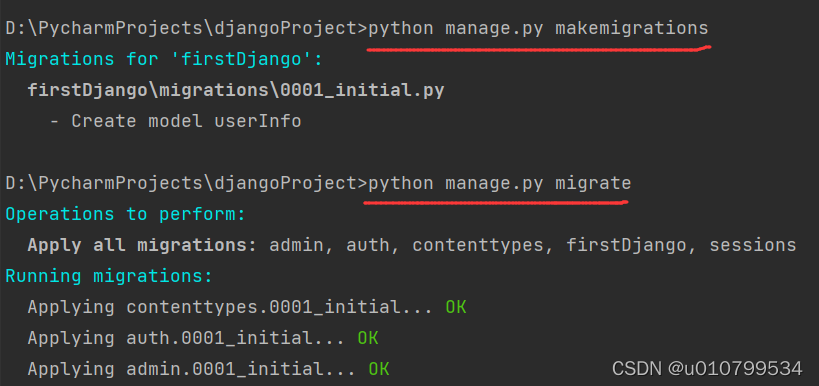The width and height of the screenshot is (819, 386).
Task: Click the green OK after contenttypes migration
Action: (x=456, y=307)
